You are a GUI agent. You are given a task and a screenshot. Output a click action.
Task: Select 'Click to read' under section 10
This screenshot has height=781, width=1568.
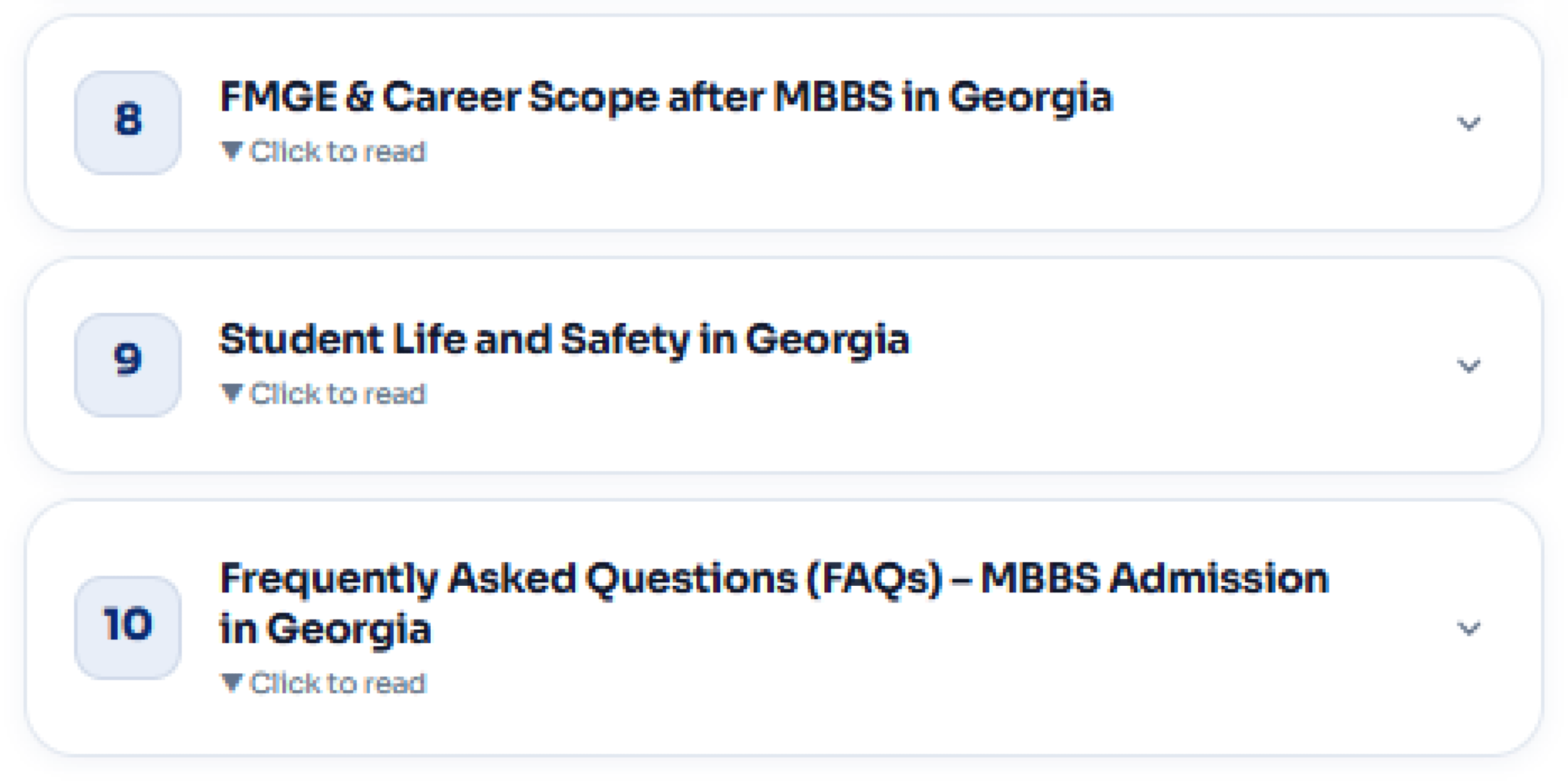[338, 683]
